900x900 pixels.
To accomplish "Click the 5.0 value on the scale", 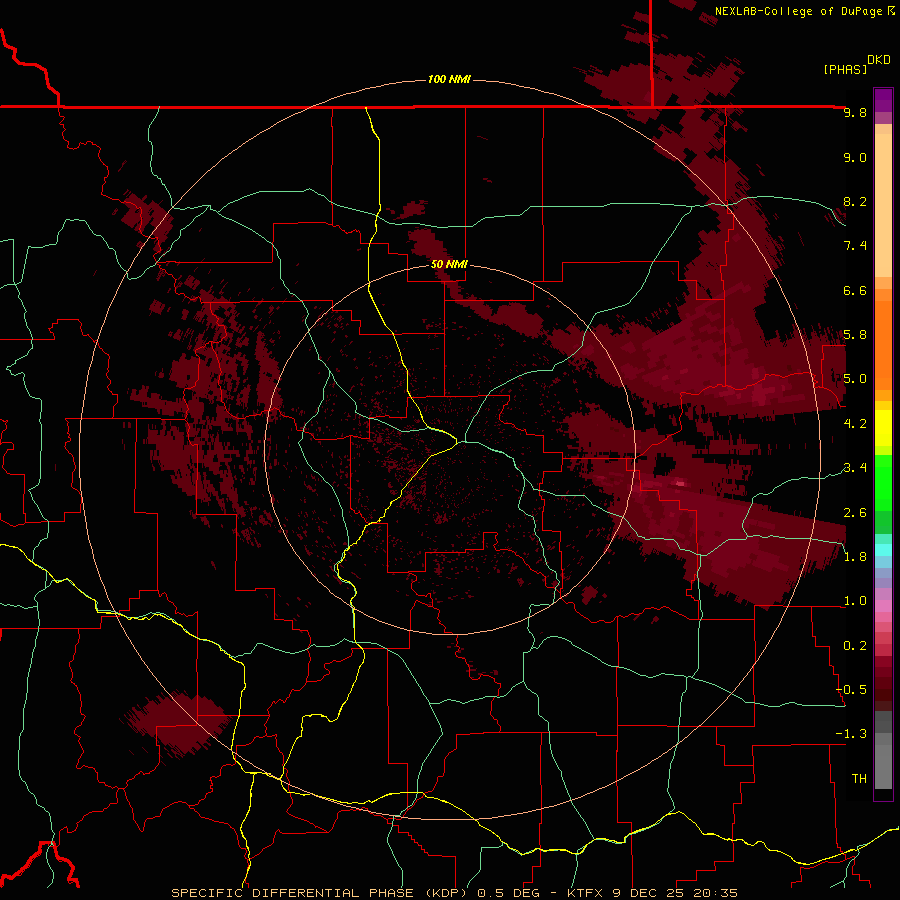I will [855, 379].
